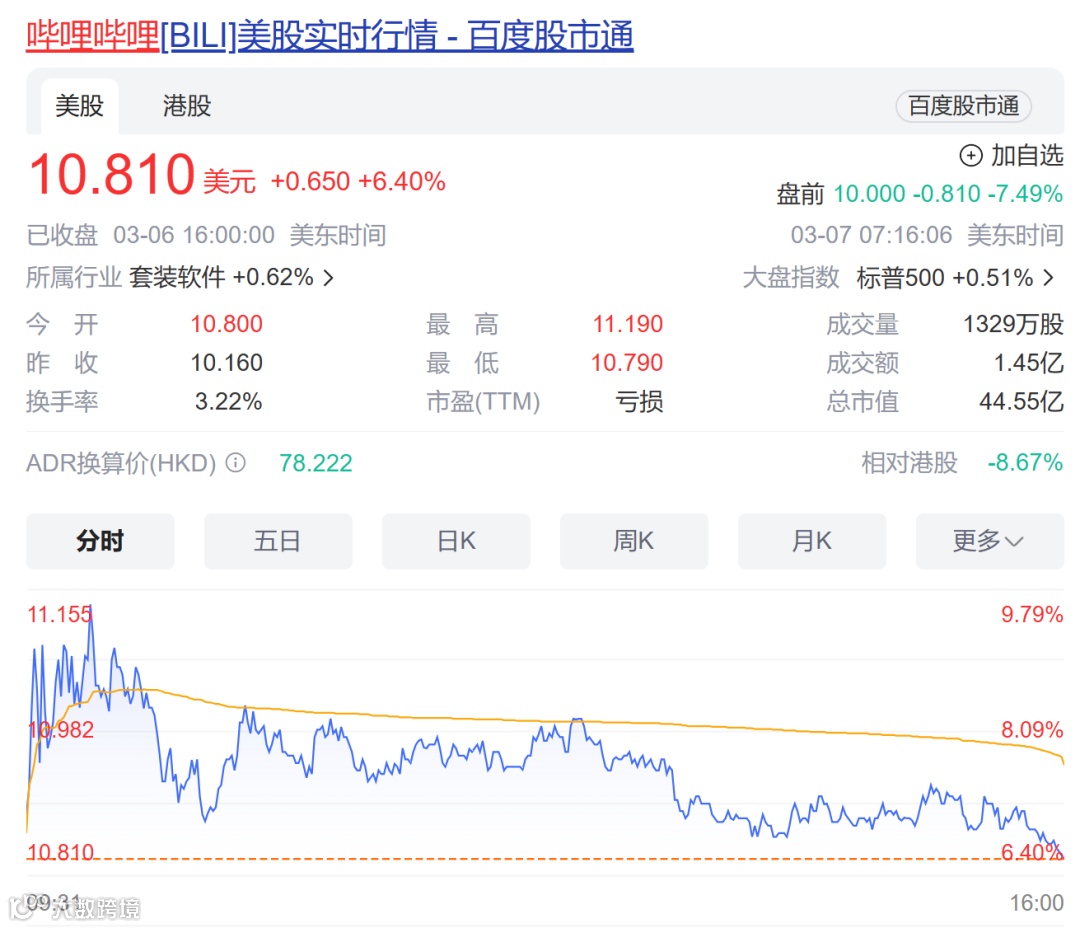
Task: Click the 换手率 value 3.22%
Action: click(x=229, y=401)
